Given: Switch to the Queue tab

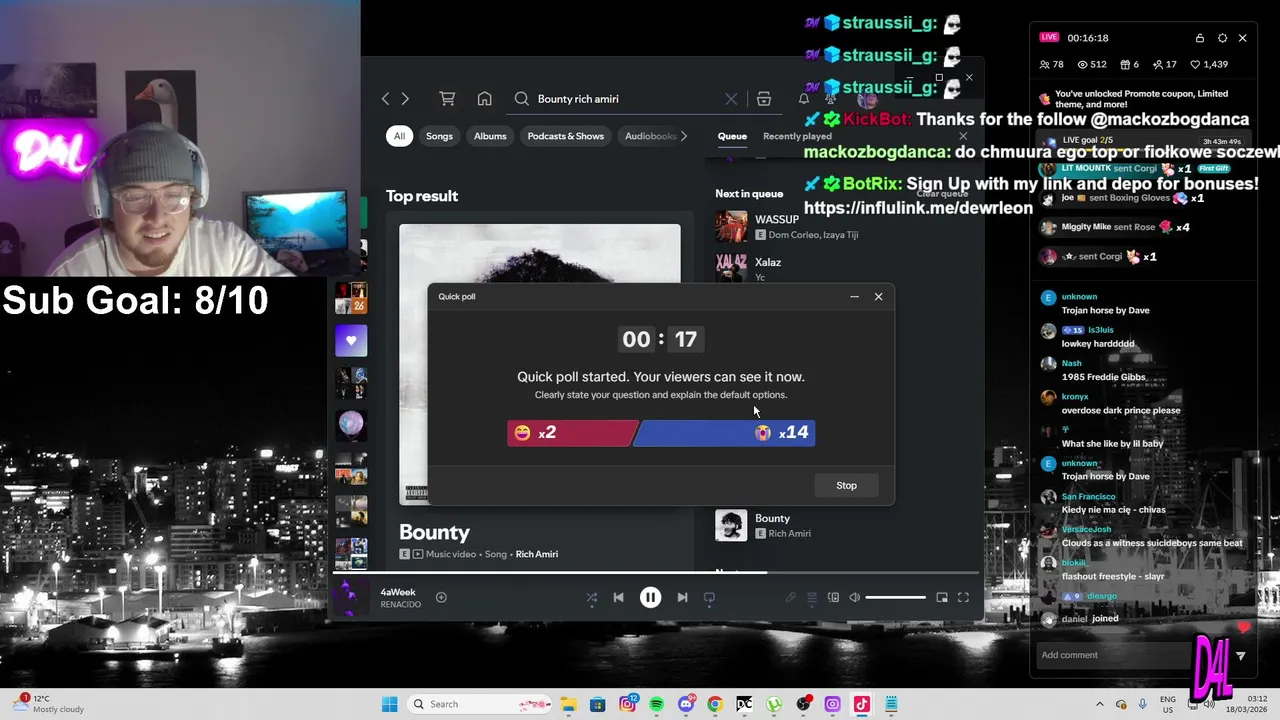Looking at the screenshot, I should pos(732,136).
